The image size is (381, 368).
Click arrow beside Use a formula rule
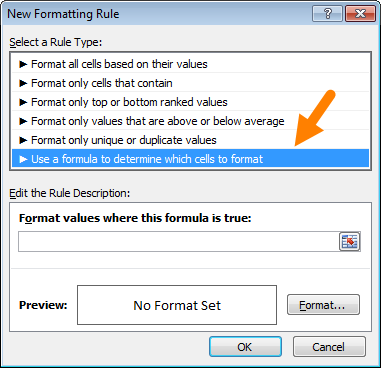23,159
